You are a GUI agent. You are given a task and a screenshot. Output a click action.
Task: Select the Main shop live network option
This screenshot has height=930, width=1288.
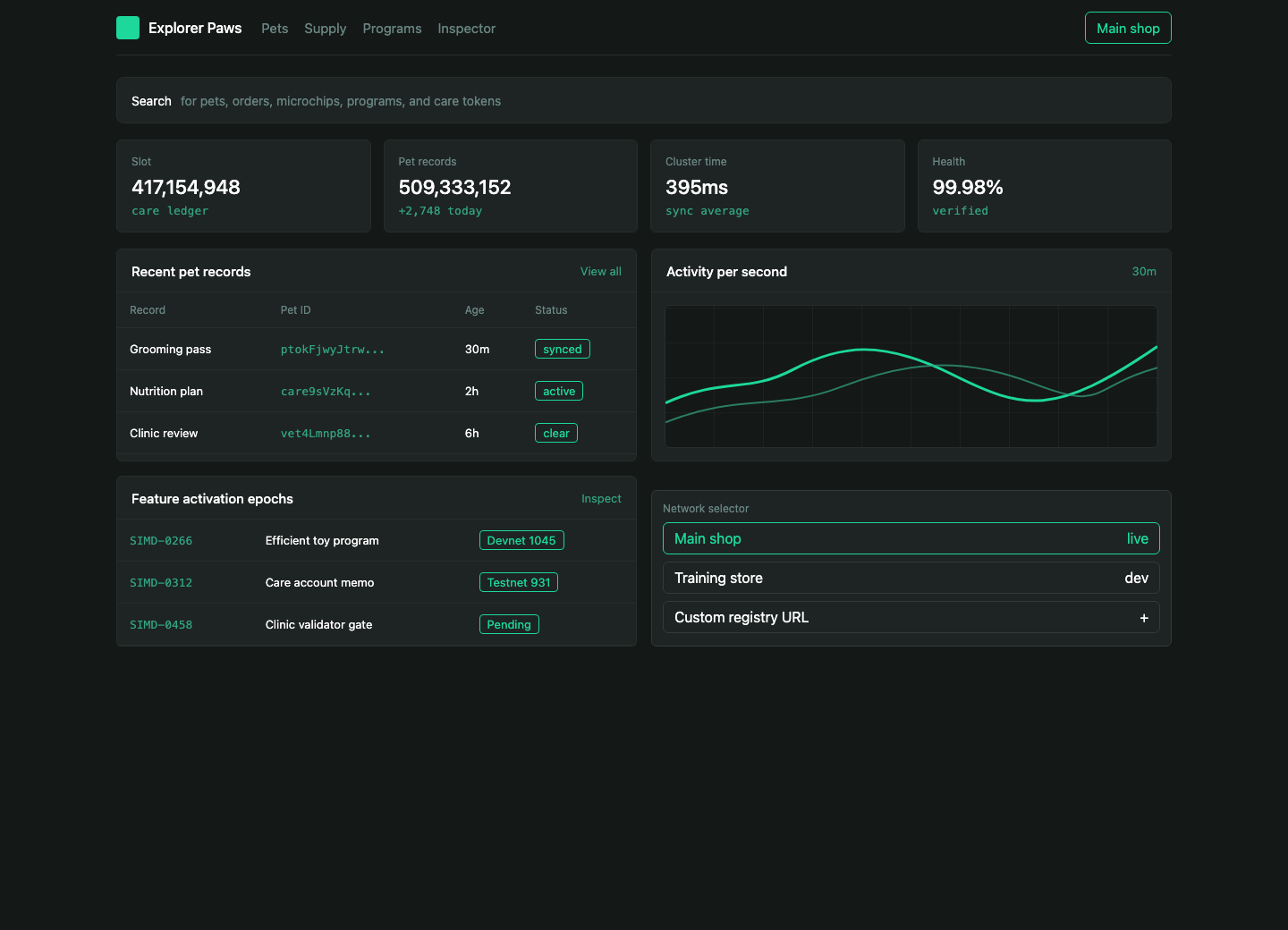(x=911, y=538)
